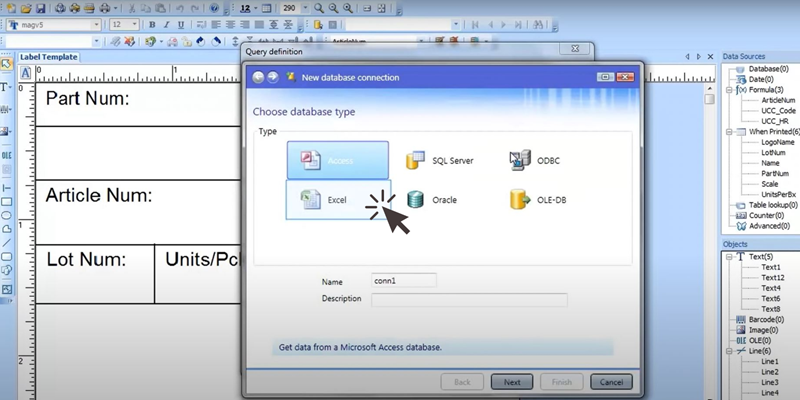Select Counter(0) data source
The height and width of the screenshot is (400, 800).
coord(766,215)
